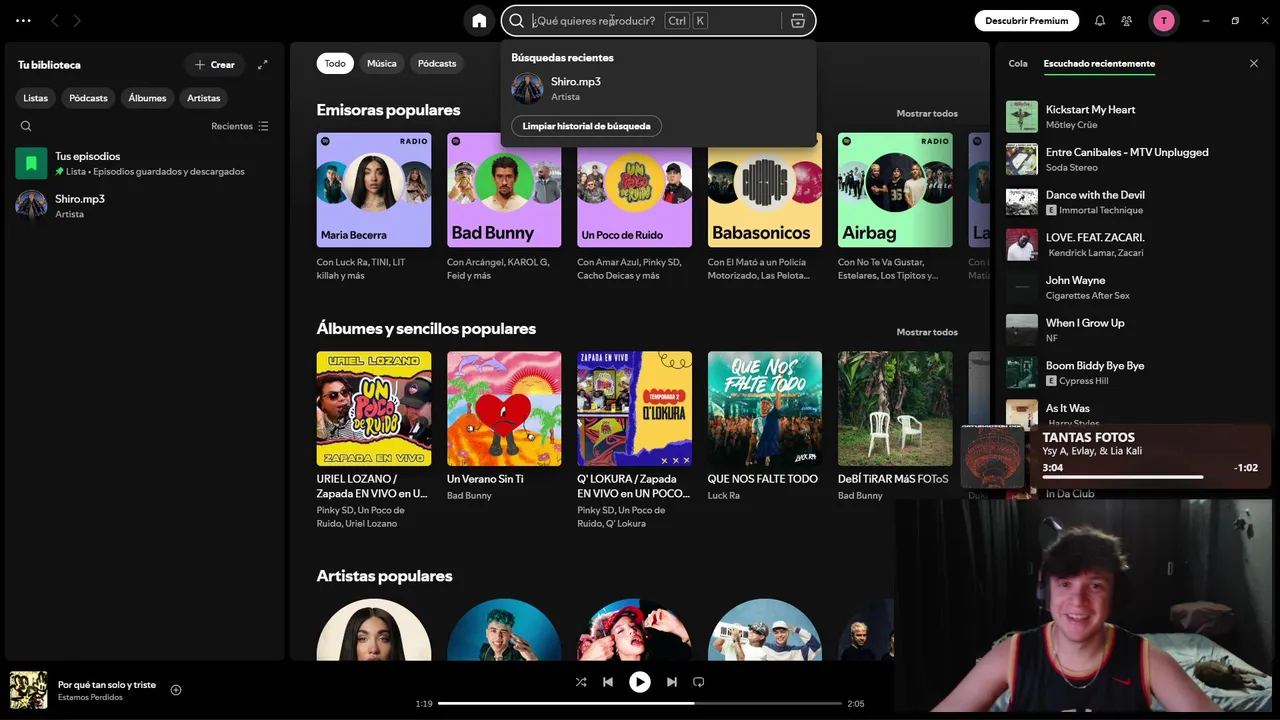Filter library by Listas

pos(36,98)
